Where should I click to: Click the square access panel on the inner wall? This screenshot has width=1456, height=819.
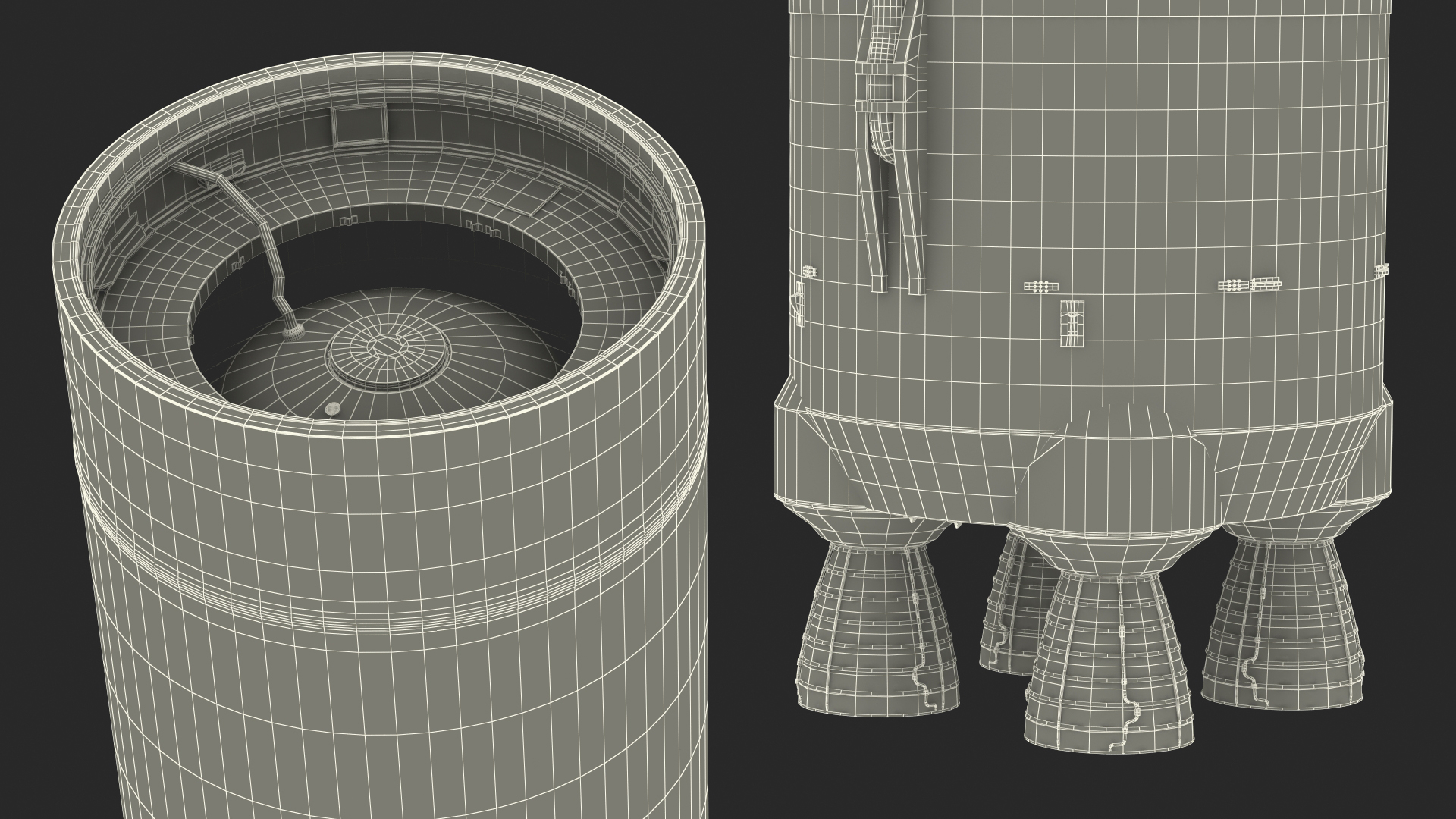click(359, 124)
